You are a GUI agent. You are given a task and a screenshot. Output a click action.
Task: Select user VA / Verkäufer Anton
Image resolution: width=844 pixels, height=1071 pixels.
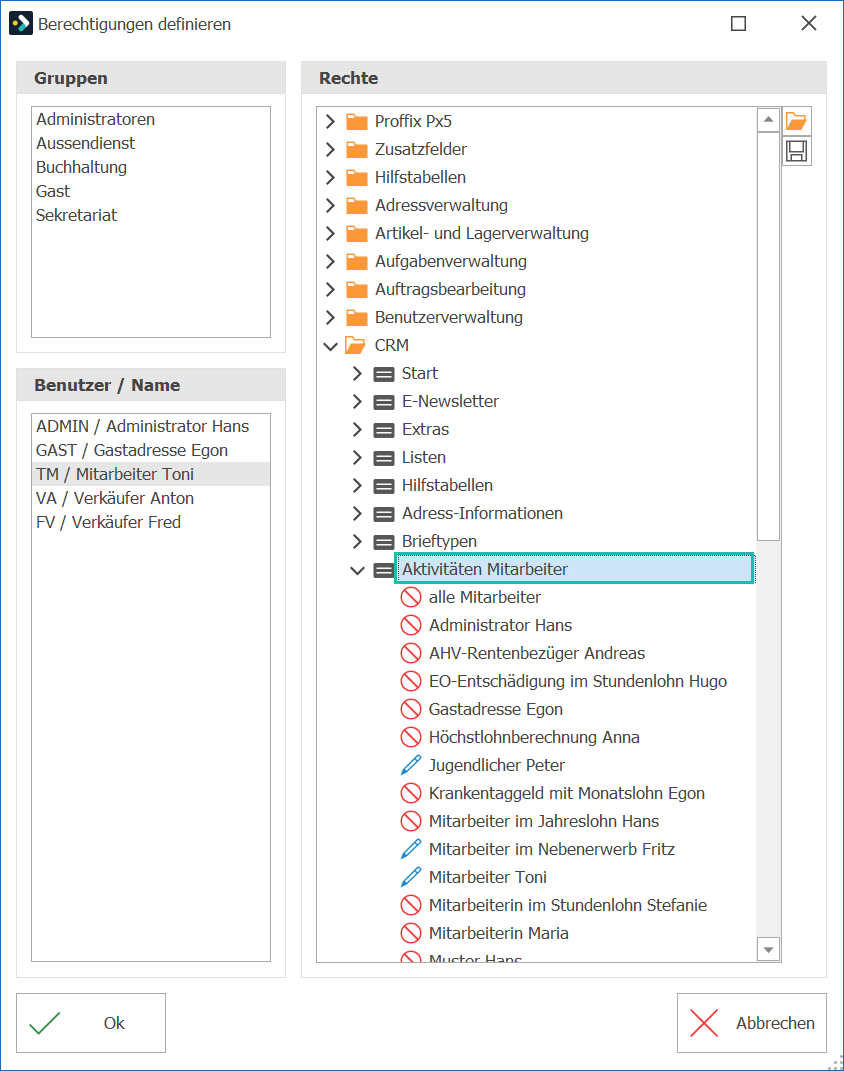(151, 498)
